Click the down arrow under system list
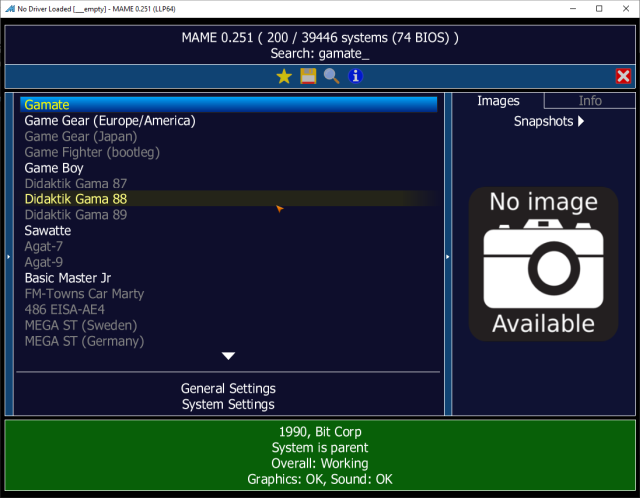Screen dimensions: 640x498 [228, 356]
